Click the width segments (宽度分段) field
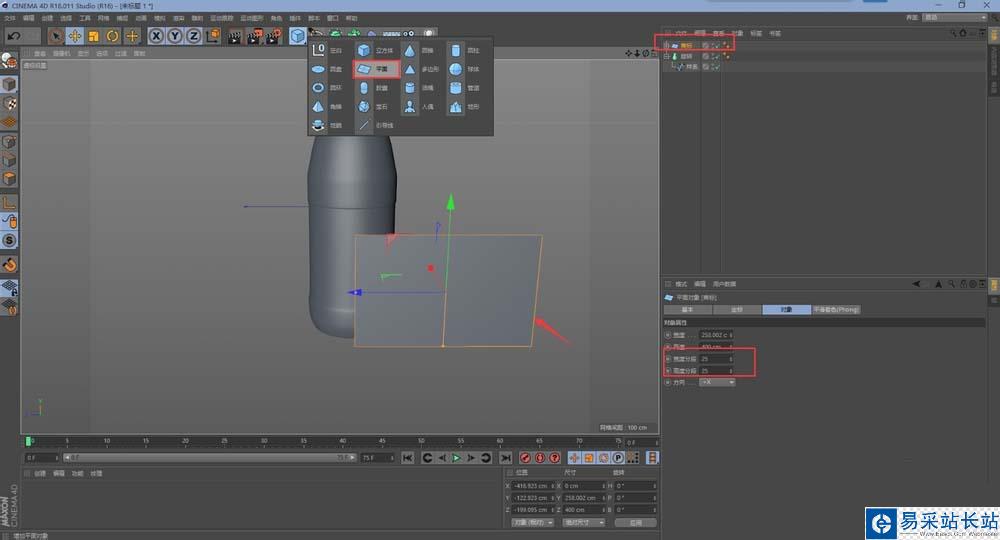 [716, 358]
